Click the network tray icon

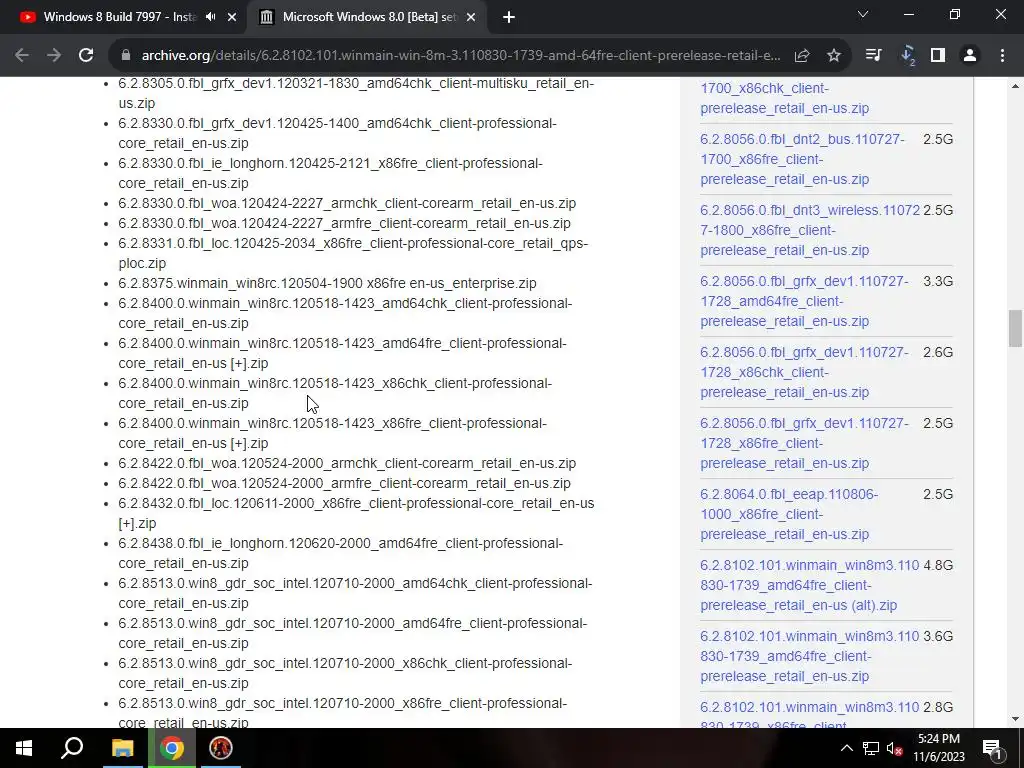point(871,748)
